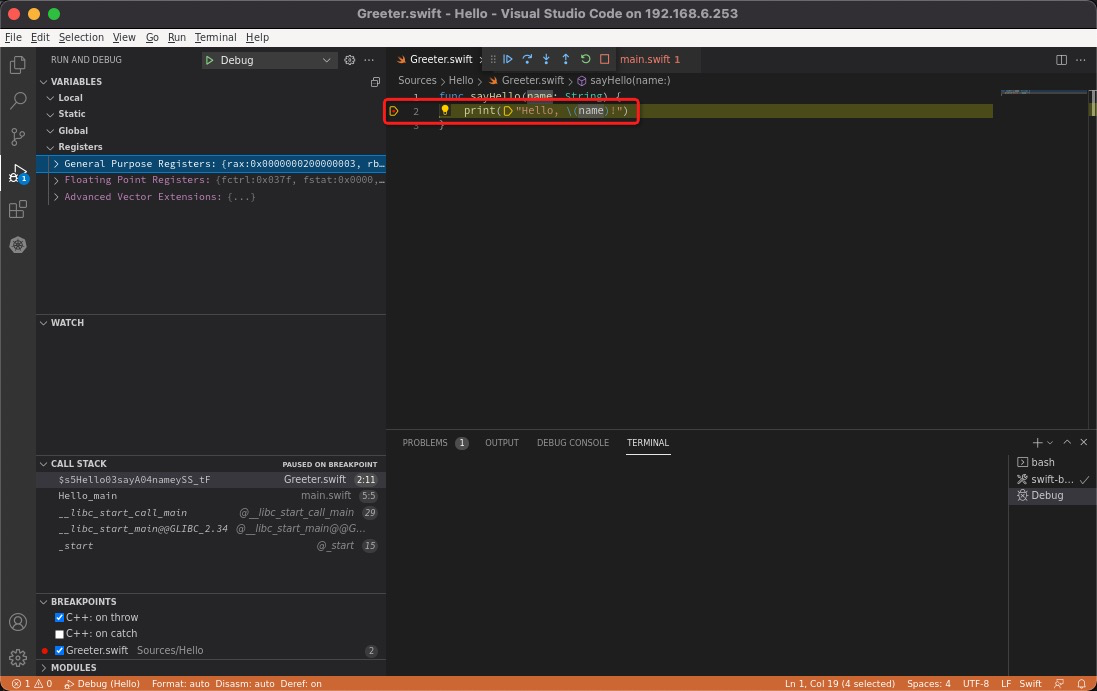This screenshot has width=1097, height=691.
Task: Maximize the panel size chevron
Action: tap(1067, 443)
